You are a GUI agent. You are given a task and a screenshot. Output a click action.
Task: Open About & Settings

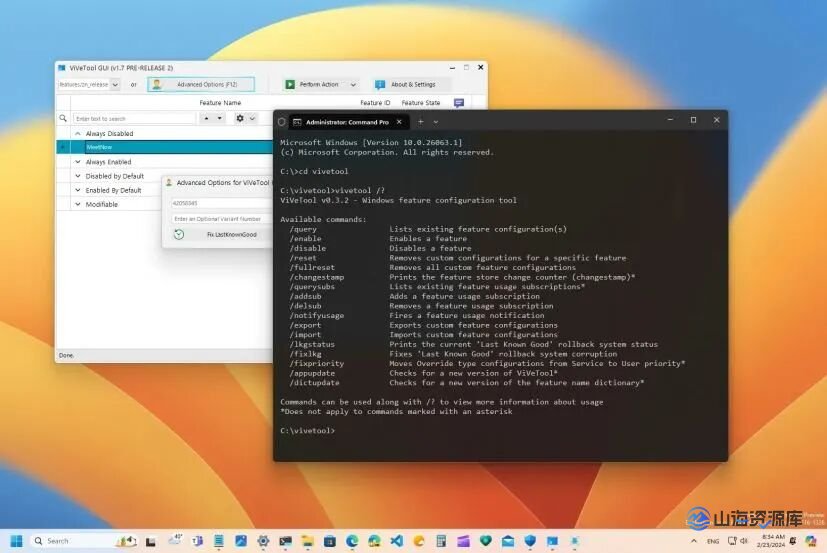(x=411, y=85)
